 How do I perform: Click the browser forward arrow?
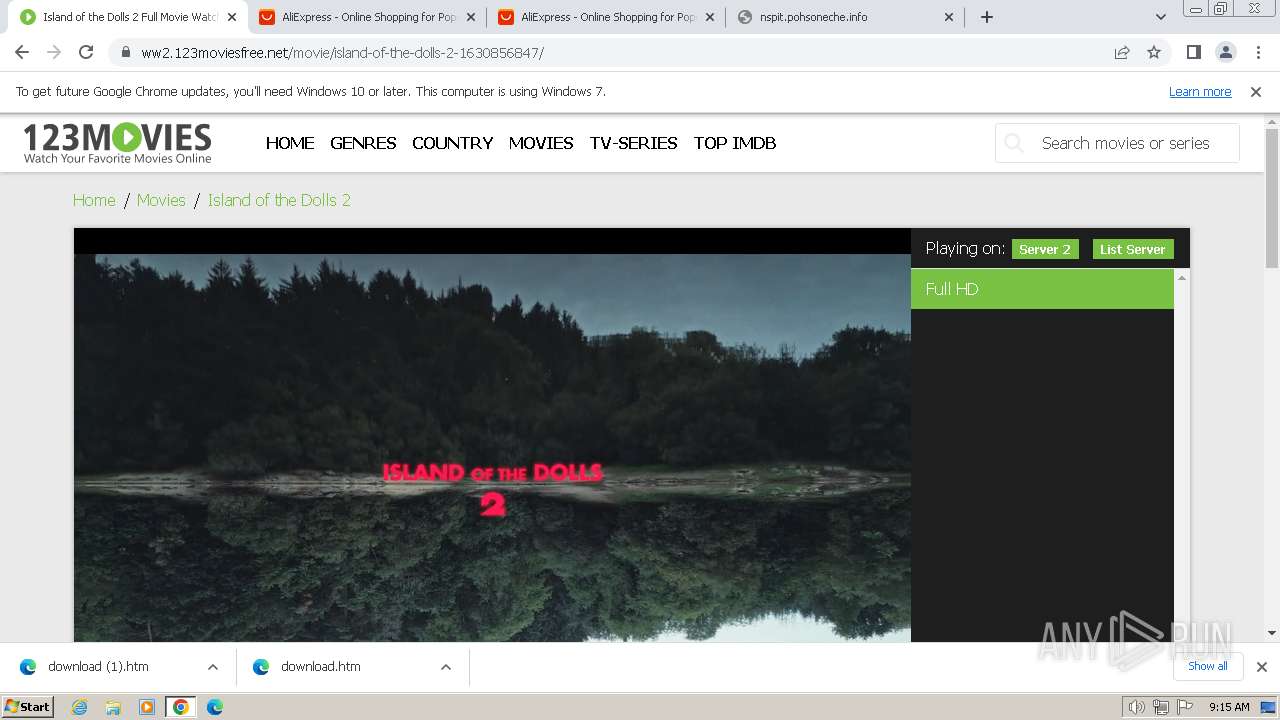[x=54, y=52]
